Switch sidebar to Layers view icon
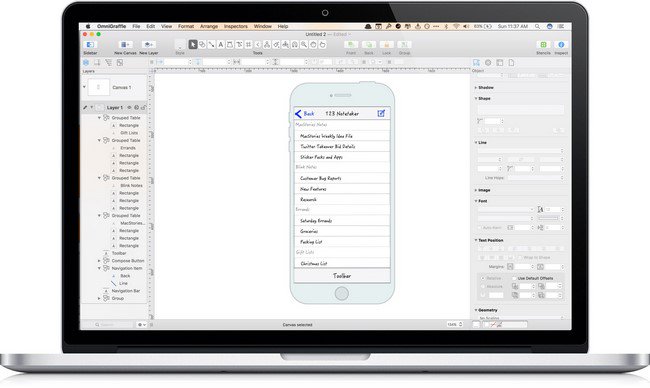 pos(86,63)
